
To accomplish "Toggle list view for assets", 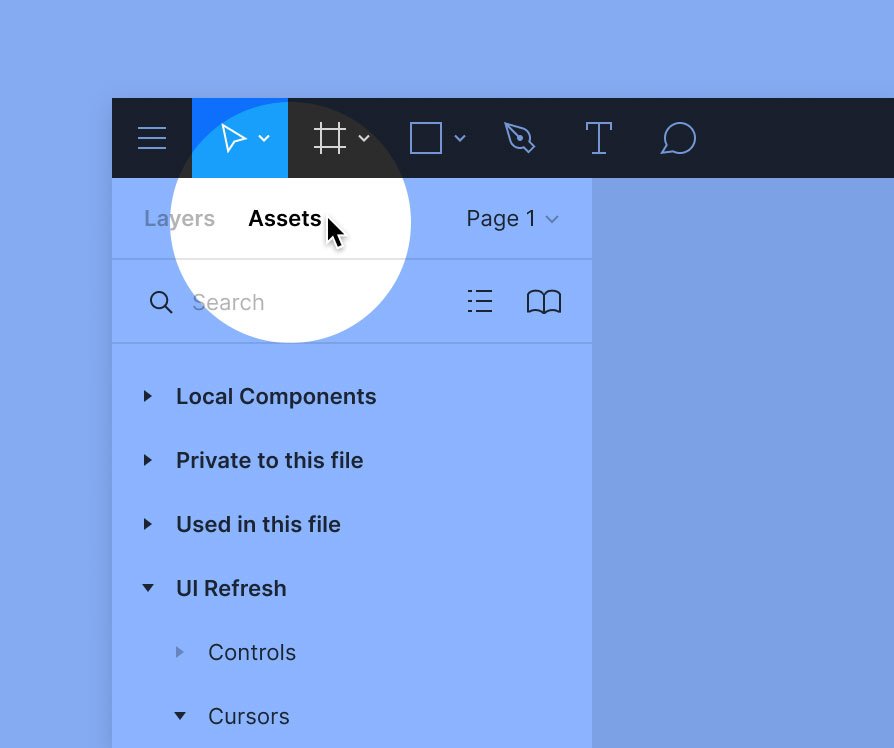I will point(480,302).
